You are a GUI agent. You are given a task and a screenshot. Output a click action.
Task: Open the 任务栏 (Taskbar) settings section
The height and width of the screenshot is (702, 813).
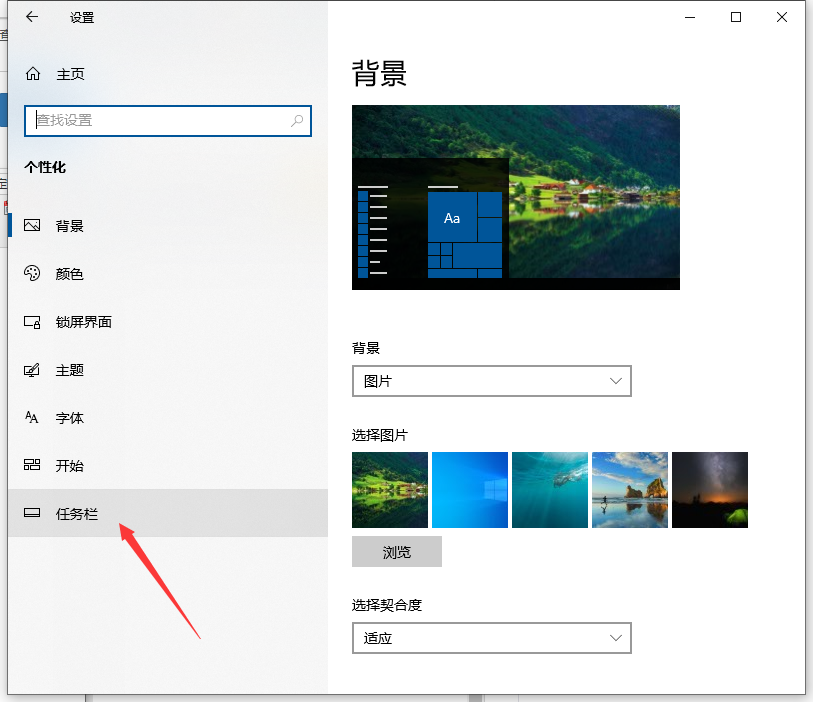coord(72,513)
